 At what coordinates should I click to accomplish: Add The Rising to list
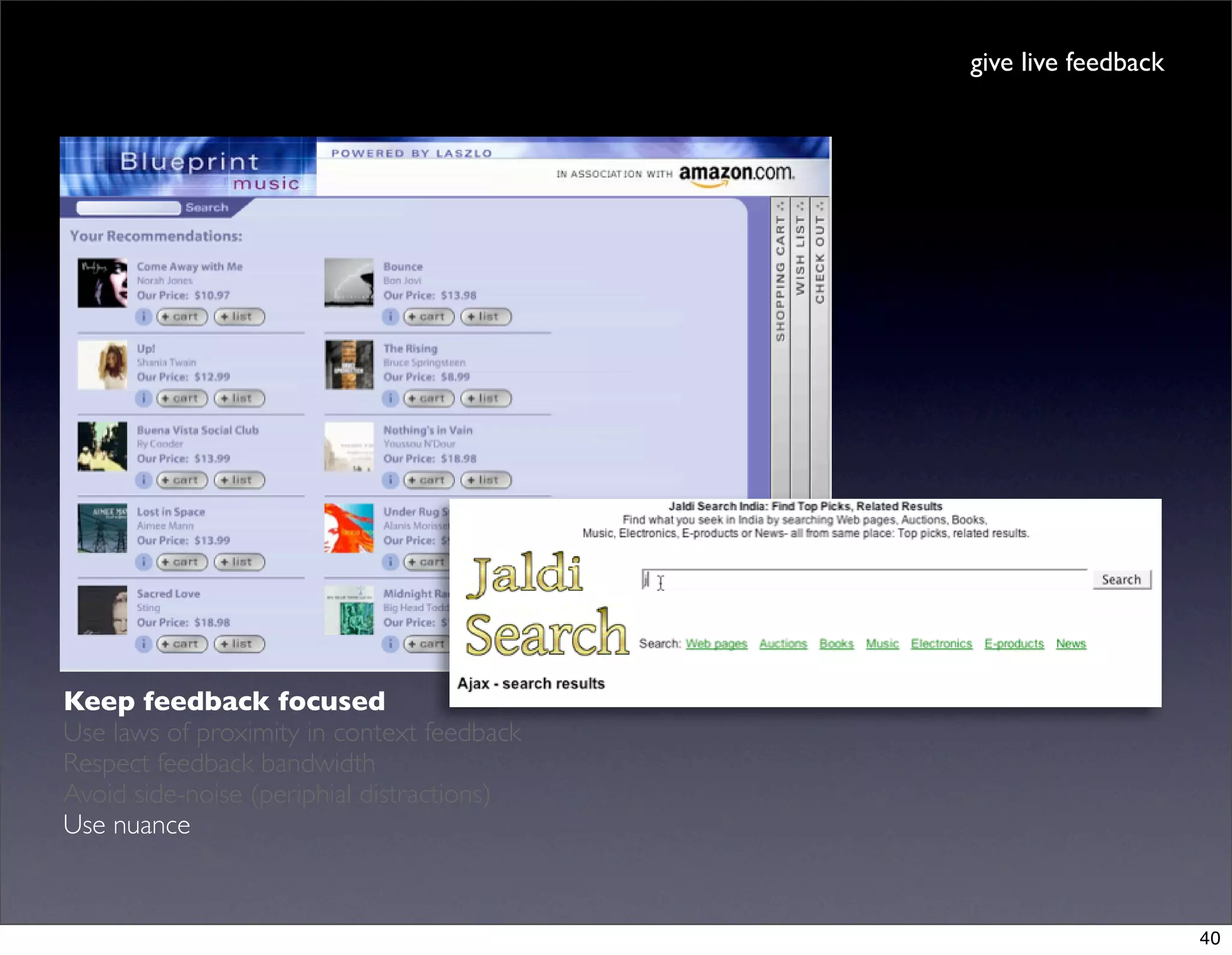(x=486, y=398)
